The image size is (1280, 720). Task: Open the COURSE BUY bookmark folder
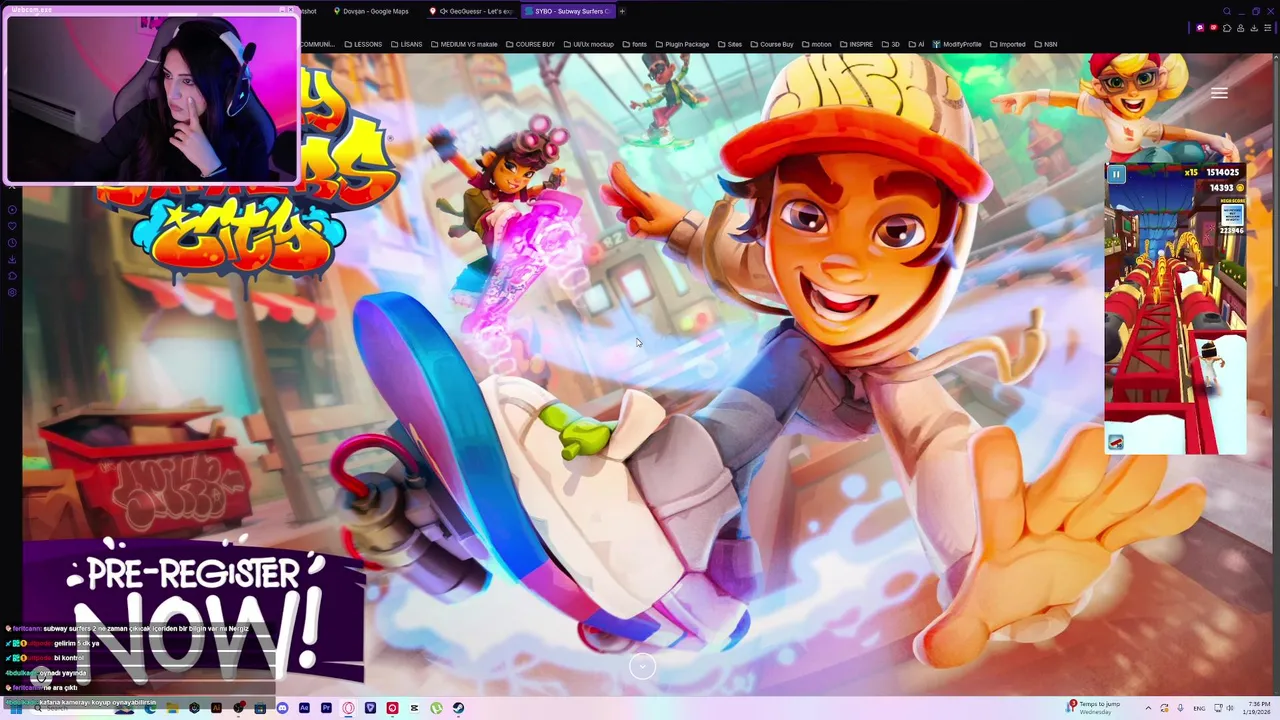530,44
